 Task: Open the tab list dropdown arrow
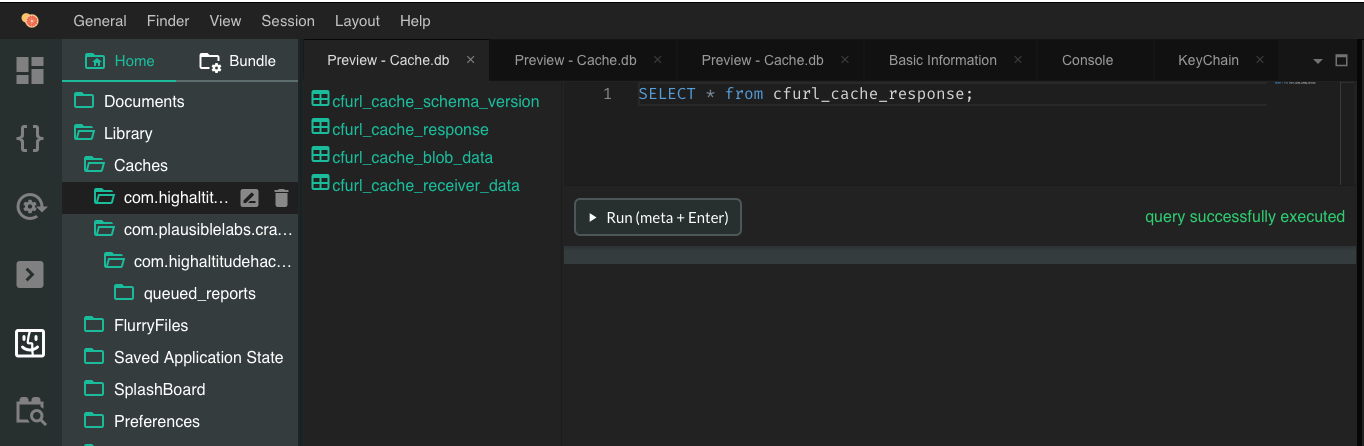[1317, 61]
